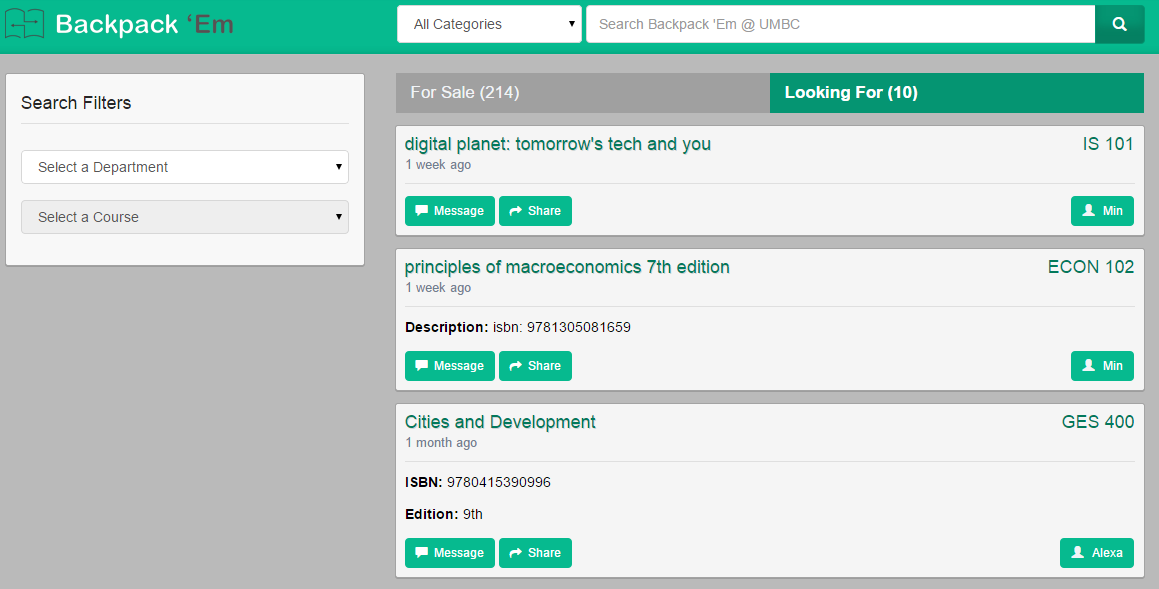
Task: Open the GES 400 course link
Action: tap(1098, 422)
